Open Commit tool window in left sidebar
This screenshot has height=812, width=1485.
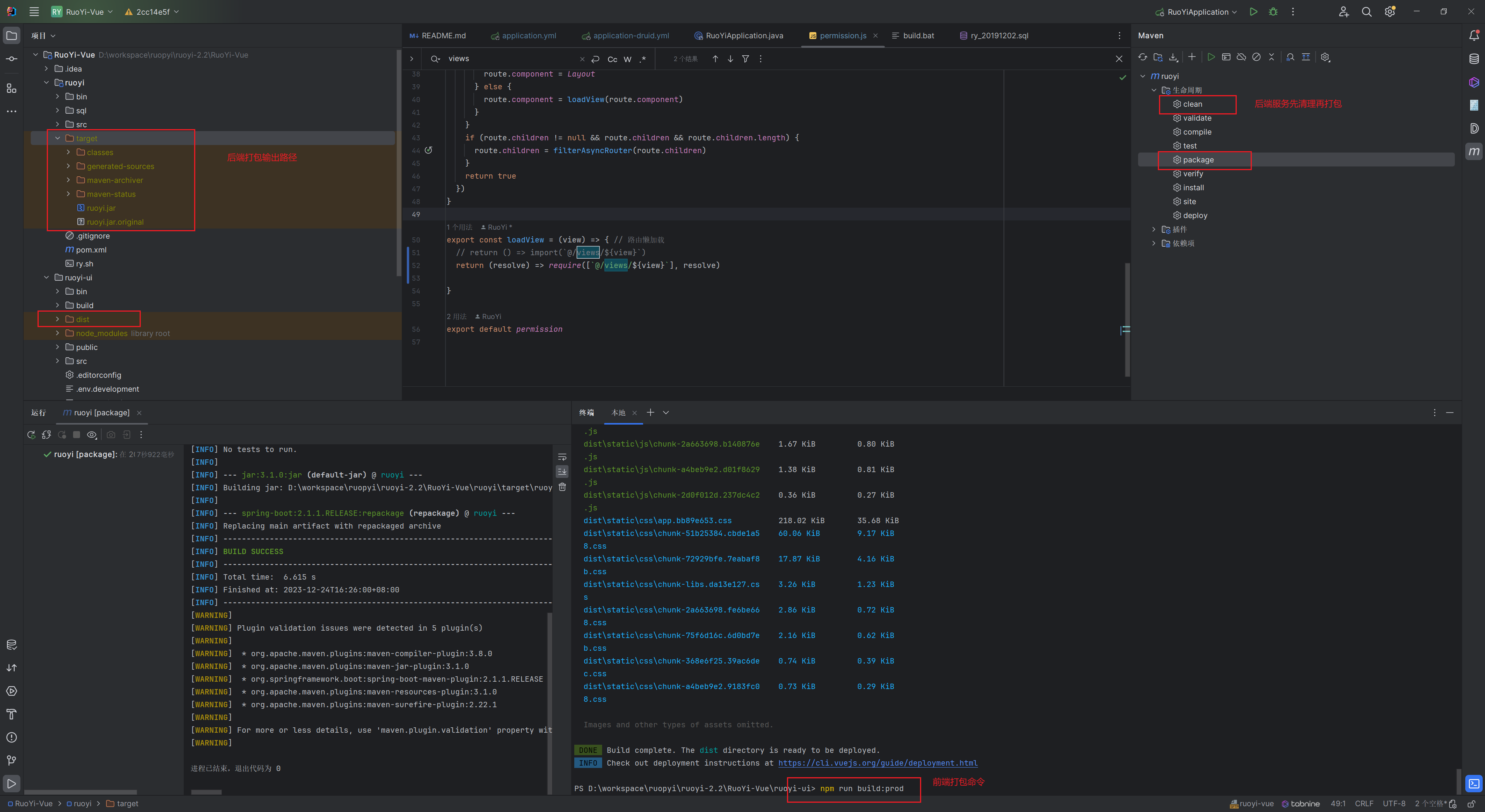tap(12, 59)
